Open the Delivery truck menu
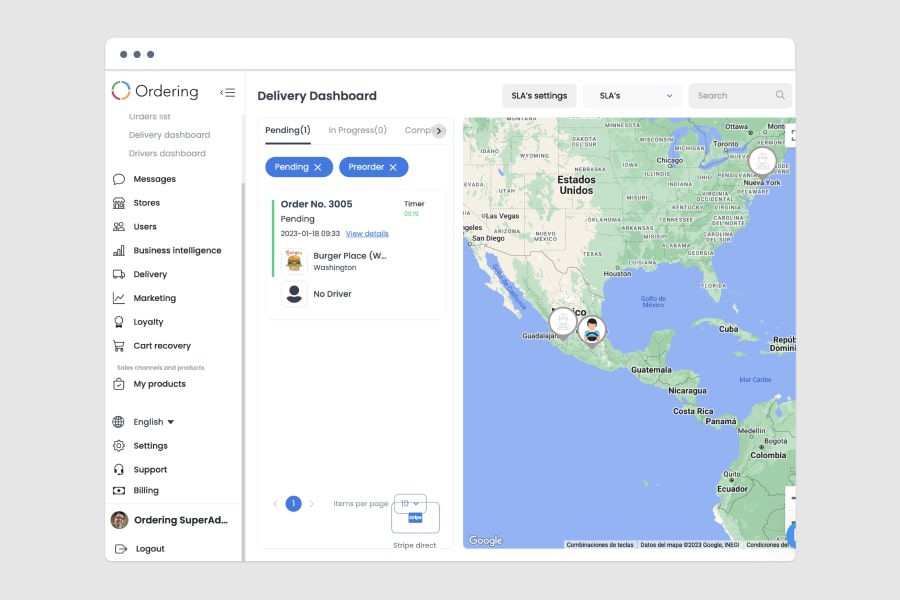Screen dimensions: 900x600 (x=150, y=274)
